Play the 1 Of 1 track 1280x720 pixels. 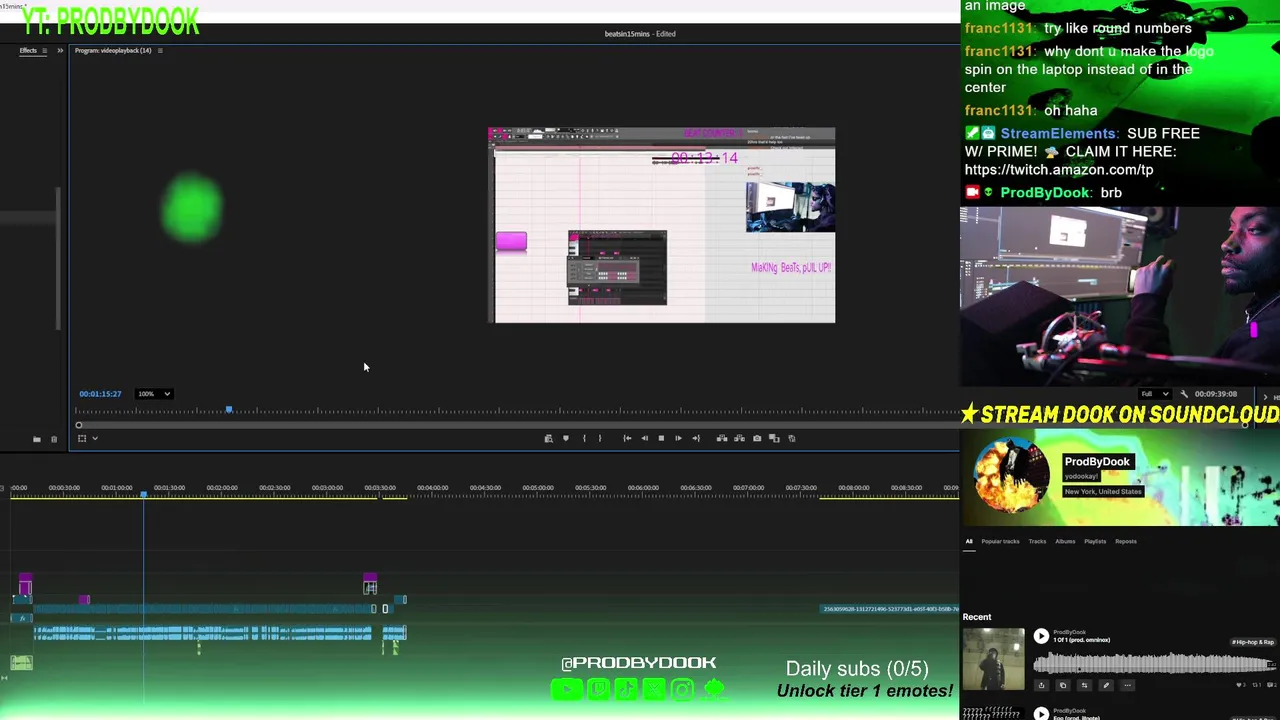[x=1041, y=636]
